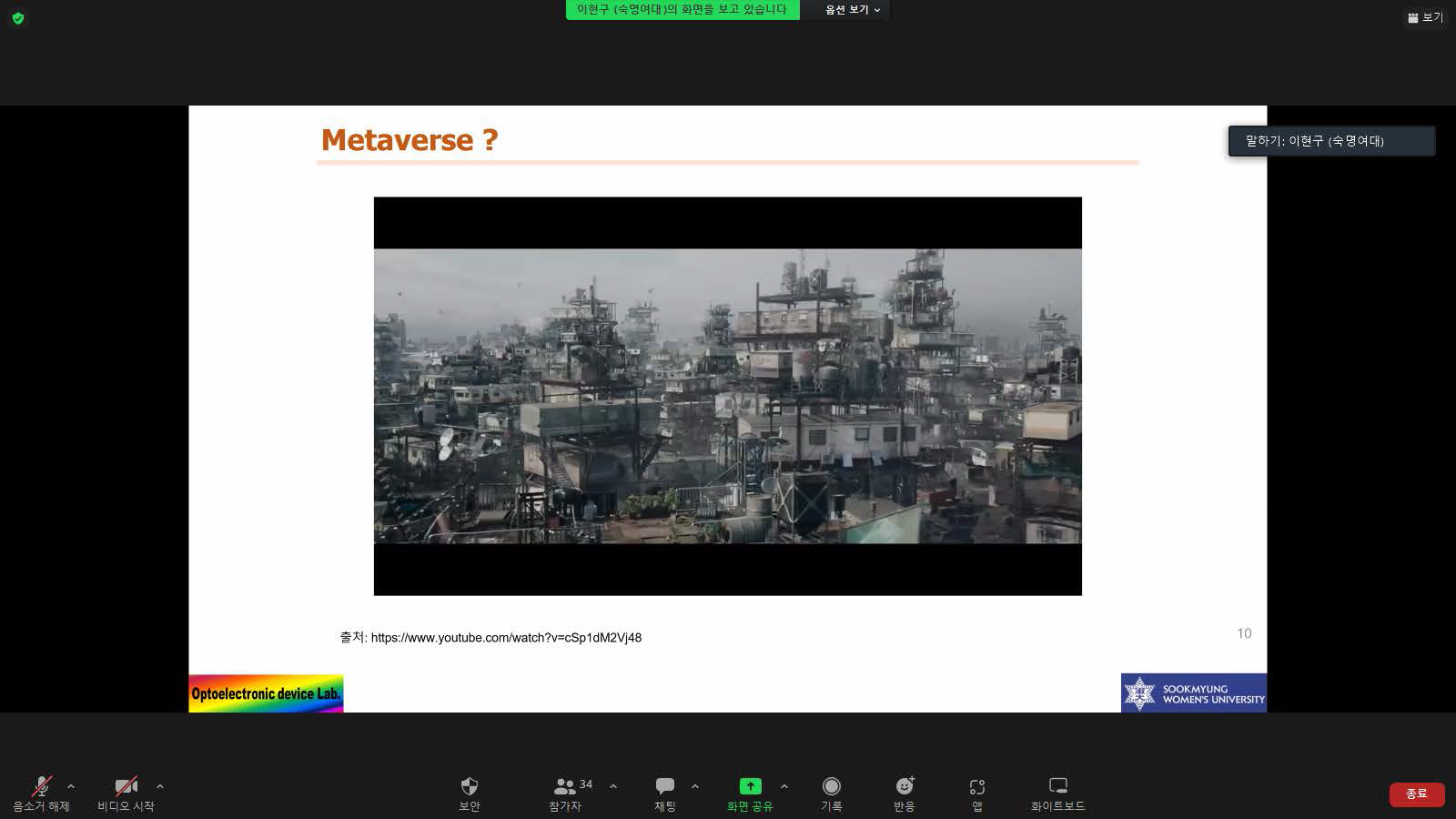
Task: Open the 반응 reactions menu
Action: pos(905,794)
